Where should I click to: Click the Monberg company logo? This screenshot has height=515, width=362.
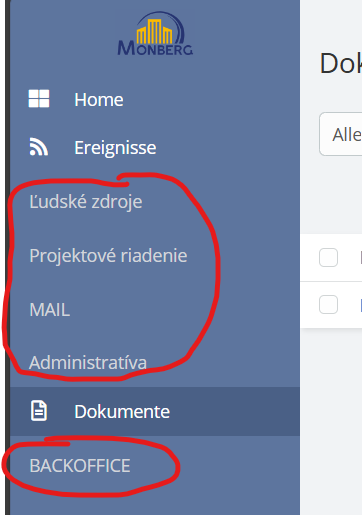point(155,34)
